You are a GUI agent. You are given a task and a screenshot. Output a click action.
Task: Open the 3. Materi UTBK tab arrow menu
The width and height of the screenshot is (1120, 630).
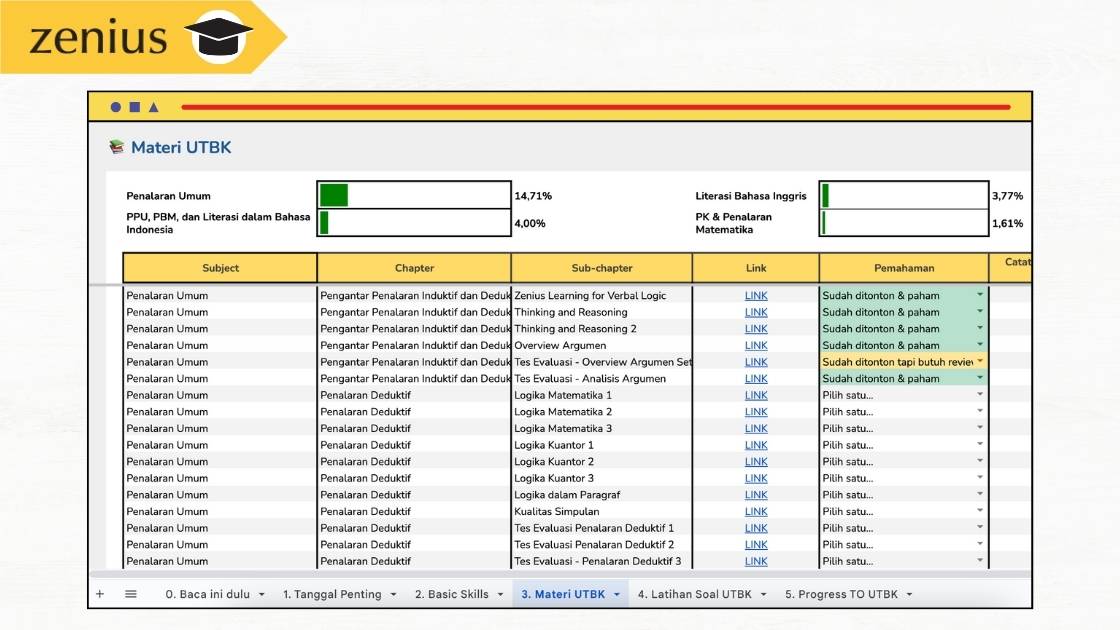(x=616, y=594)
